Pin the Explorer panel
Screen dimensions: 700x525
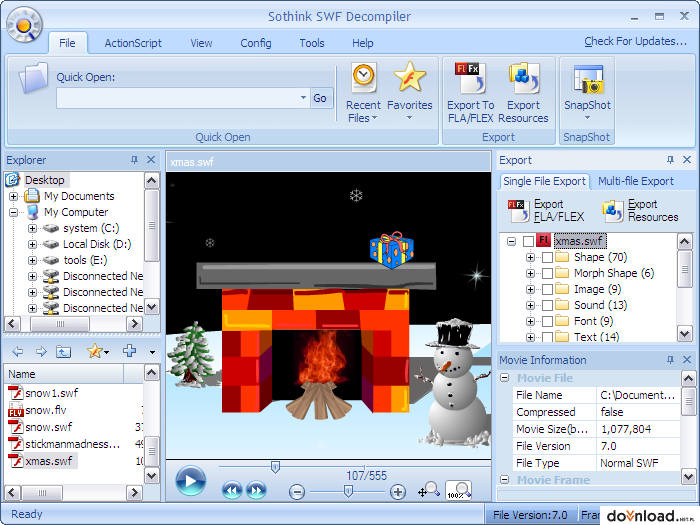134,160
